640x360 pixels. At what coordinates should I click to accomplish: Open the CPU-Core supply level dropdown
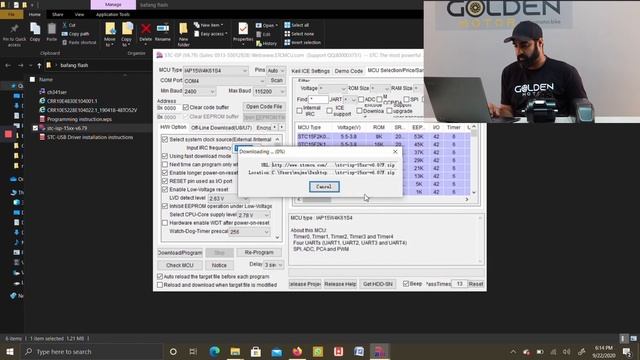[x=254, y=215]
